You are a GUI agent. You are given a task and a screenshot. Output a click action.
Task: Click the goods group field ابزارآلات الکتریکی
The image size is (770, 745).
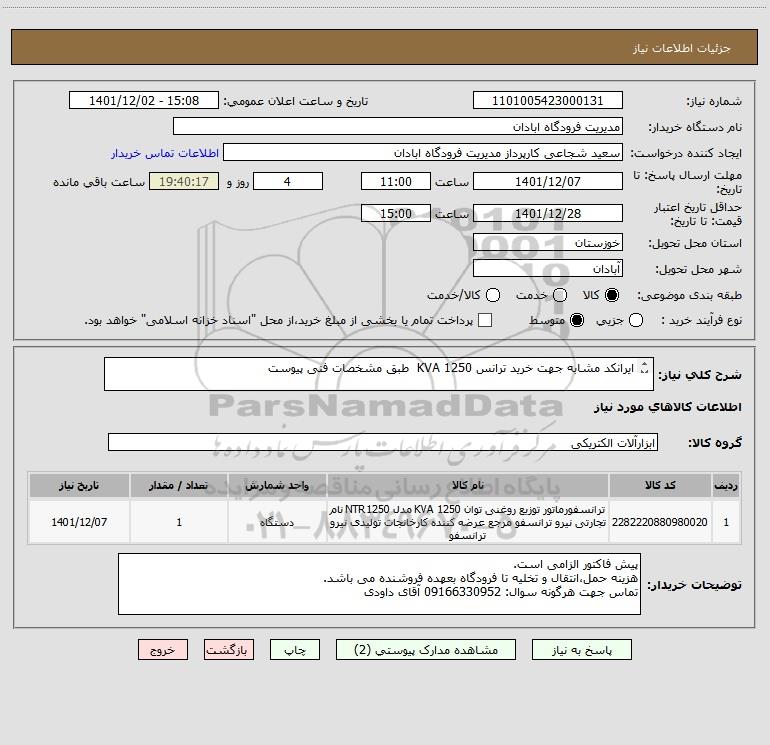coord(383,442)
